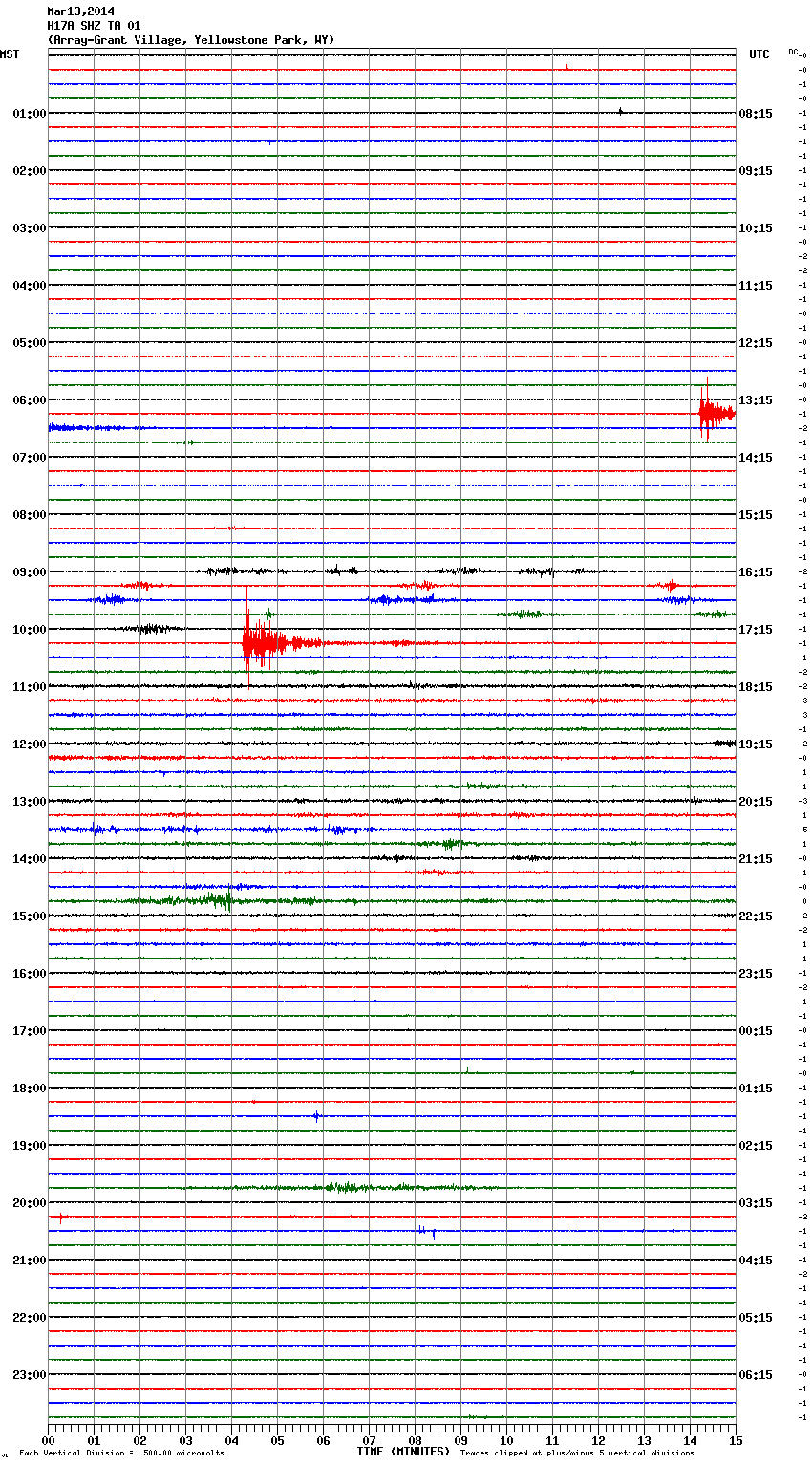Image resolution: width=812 pixels, height=1466 pixels.
Task: Select the 22:00 MST row label
Action: point(30,1318)
